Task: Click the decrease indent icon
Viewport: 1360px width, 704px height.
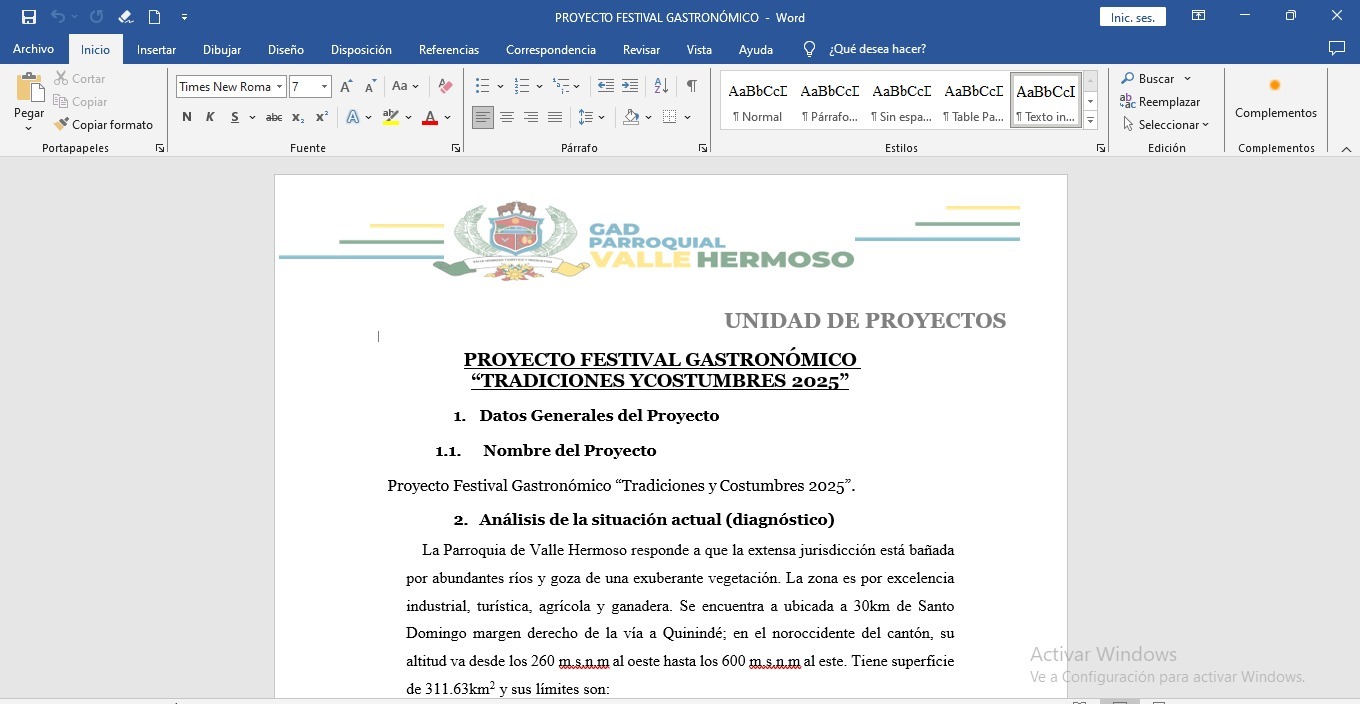Action: pyautogui.click(x=605, y=87)
